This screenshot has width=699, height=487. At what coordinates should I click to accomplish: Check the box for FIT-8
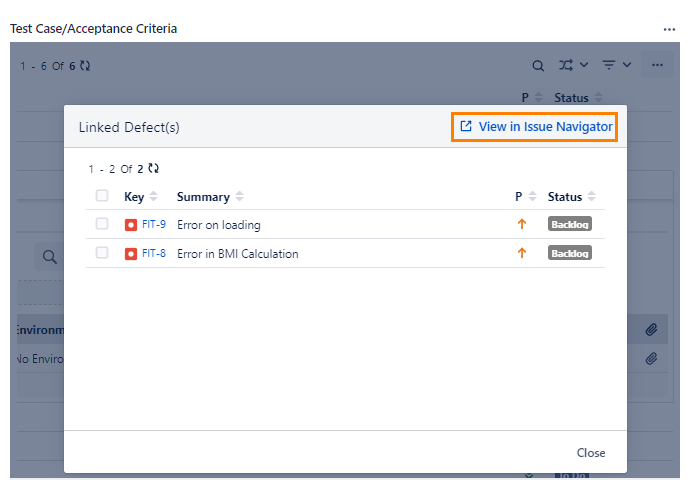[102, 252]
